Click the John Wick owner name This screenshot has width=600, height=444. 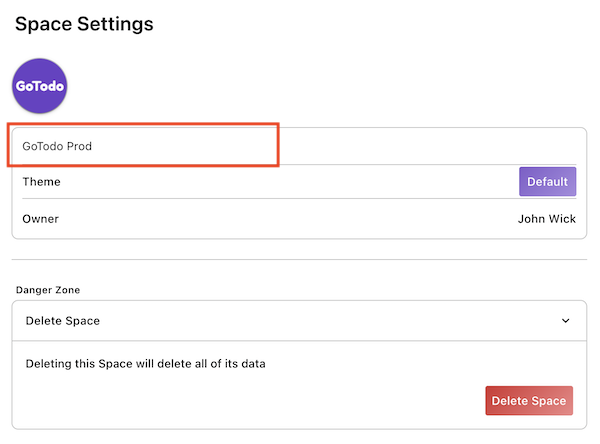tap(546, 219)
